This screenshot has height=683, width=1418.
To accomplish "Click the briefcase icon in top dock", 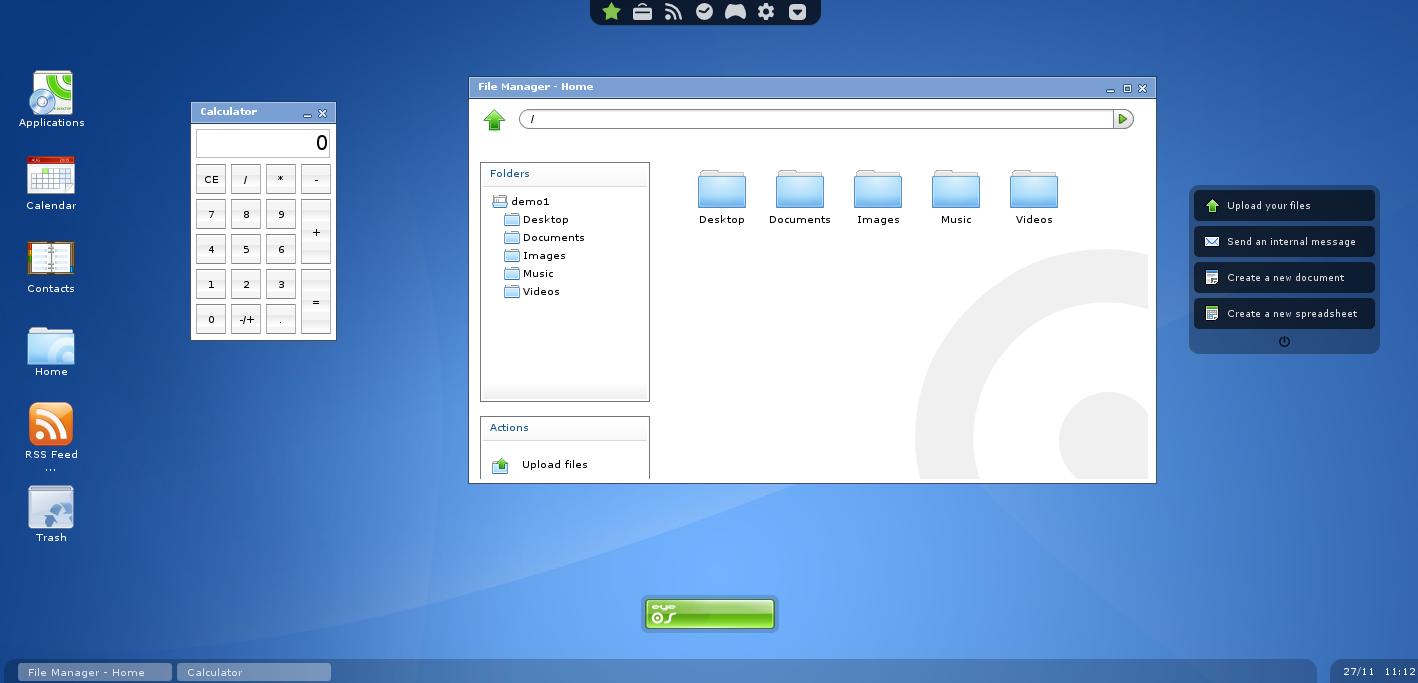I will click(643, 12).
